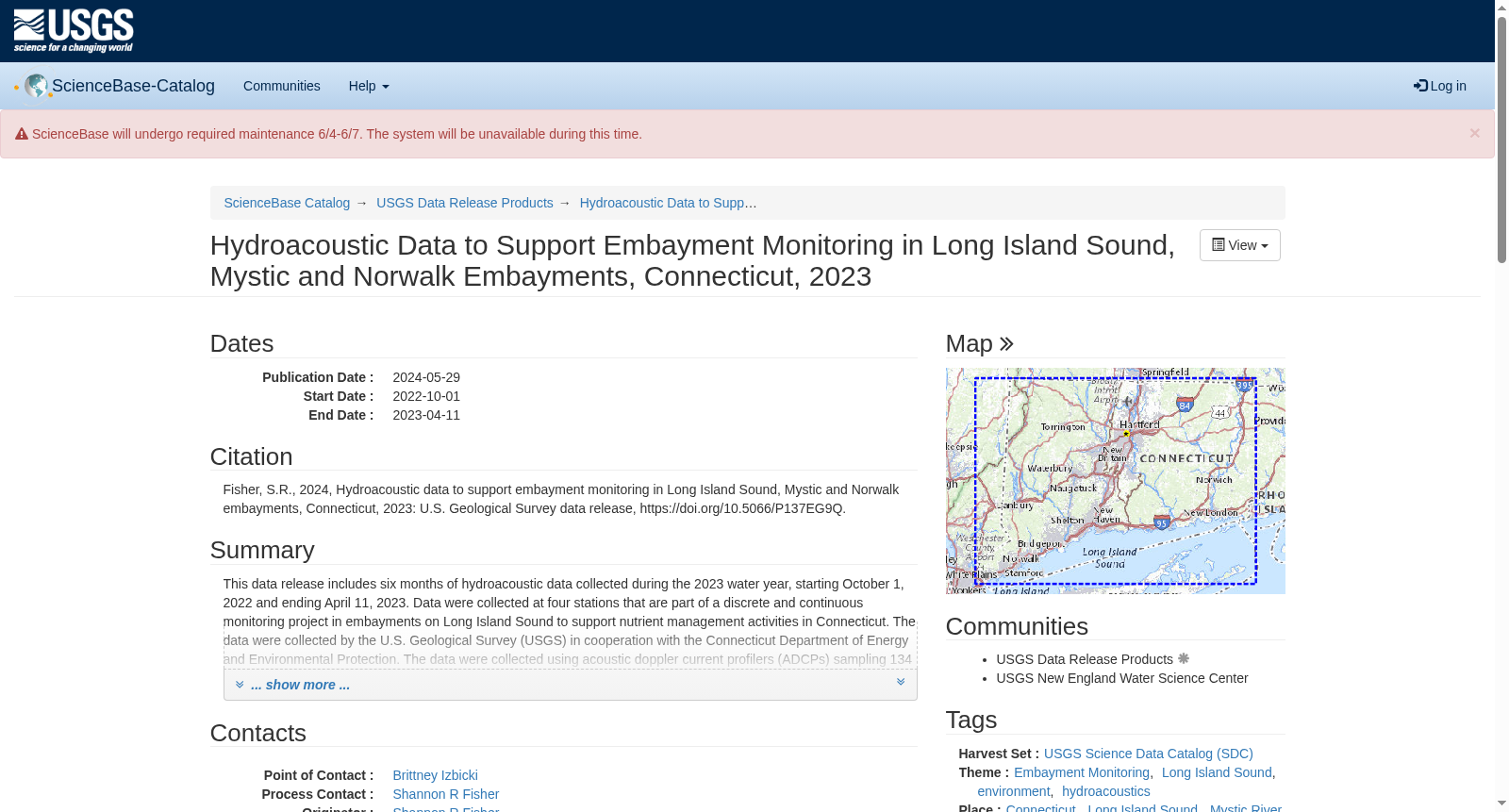The width and height of the screenshot is (1509, 812).
Task: Open USGS Science Data Catalog (SDC) link
Action: tap(1148, 754)
